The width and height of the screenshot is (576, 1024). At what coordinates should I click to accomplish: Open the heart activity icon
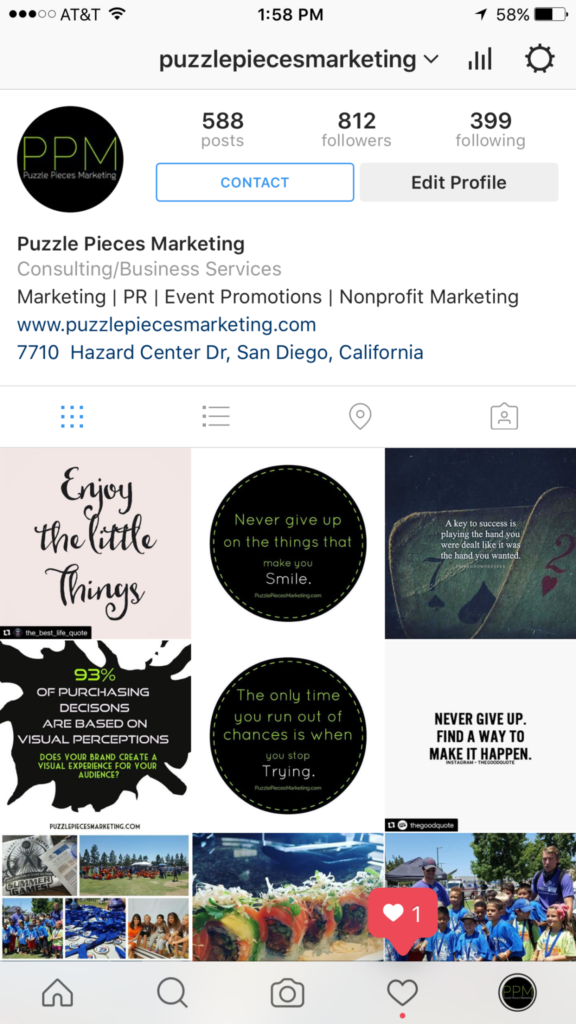click(402, 993)
